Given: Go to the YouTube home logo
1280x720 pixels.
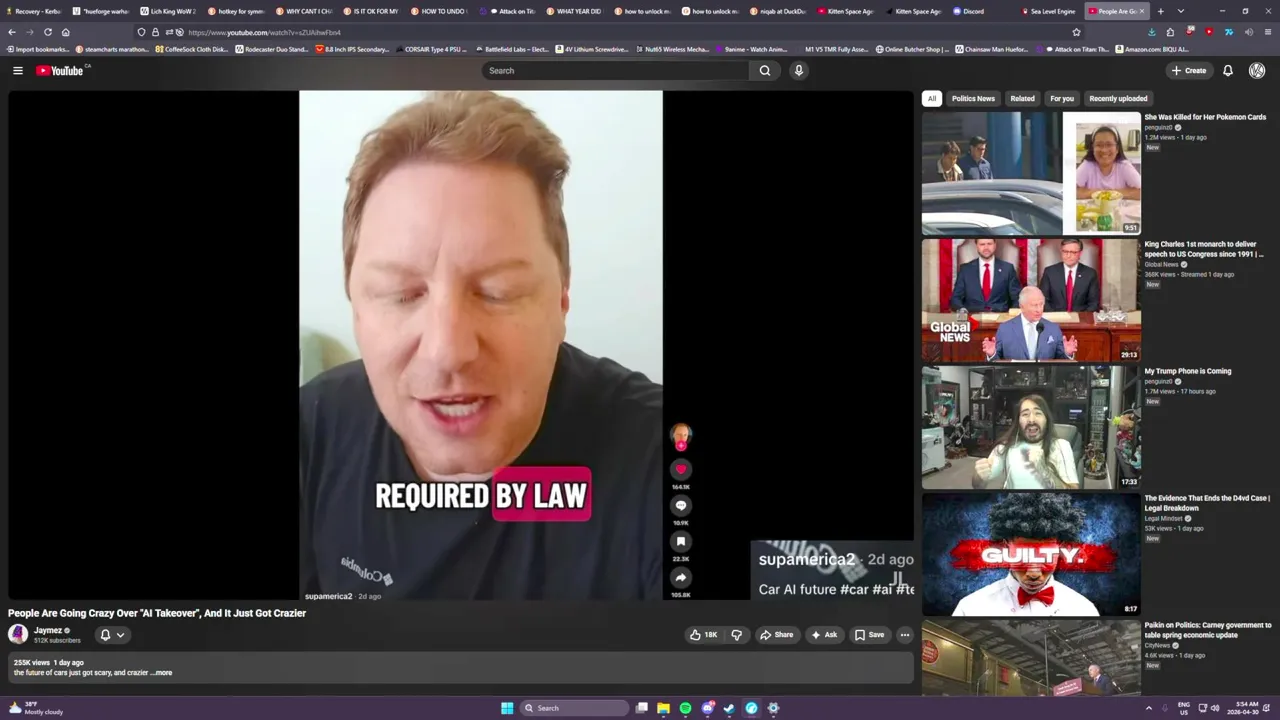Looking at the screenshot, I should pyautogui.click(x=59, y=71).
